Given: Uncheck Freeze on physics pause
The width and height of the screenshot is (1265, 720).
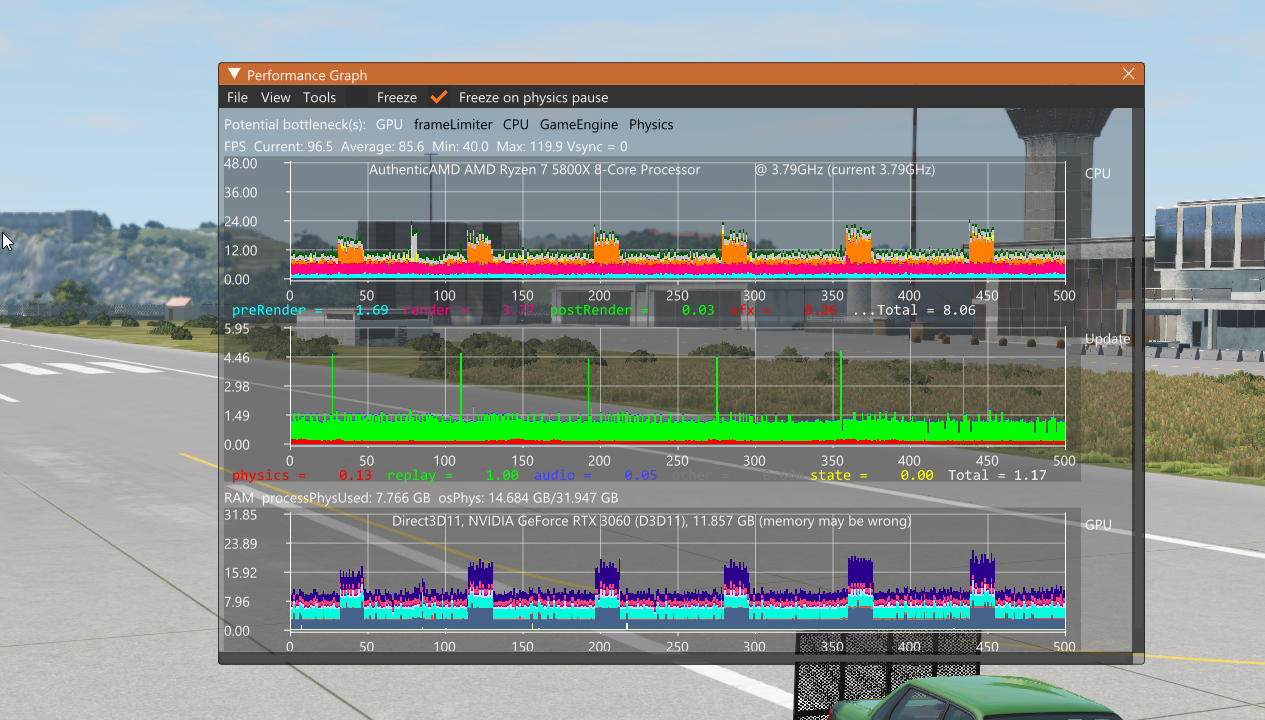Looking at the screenshot, I should pos(439,97).
